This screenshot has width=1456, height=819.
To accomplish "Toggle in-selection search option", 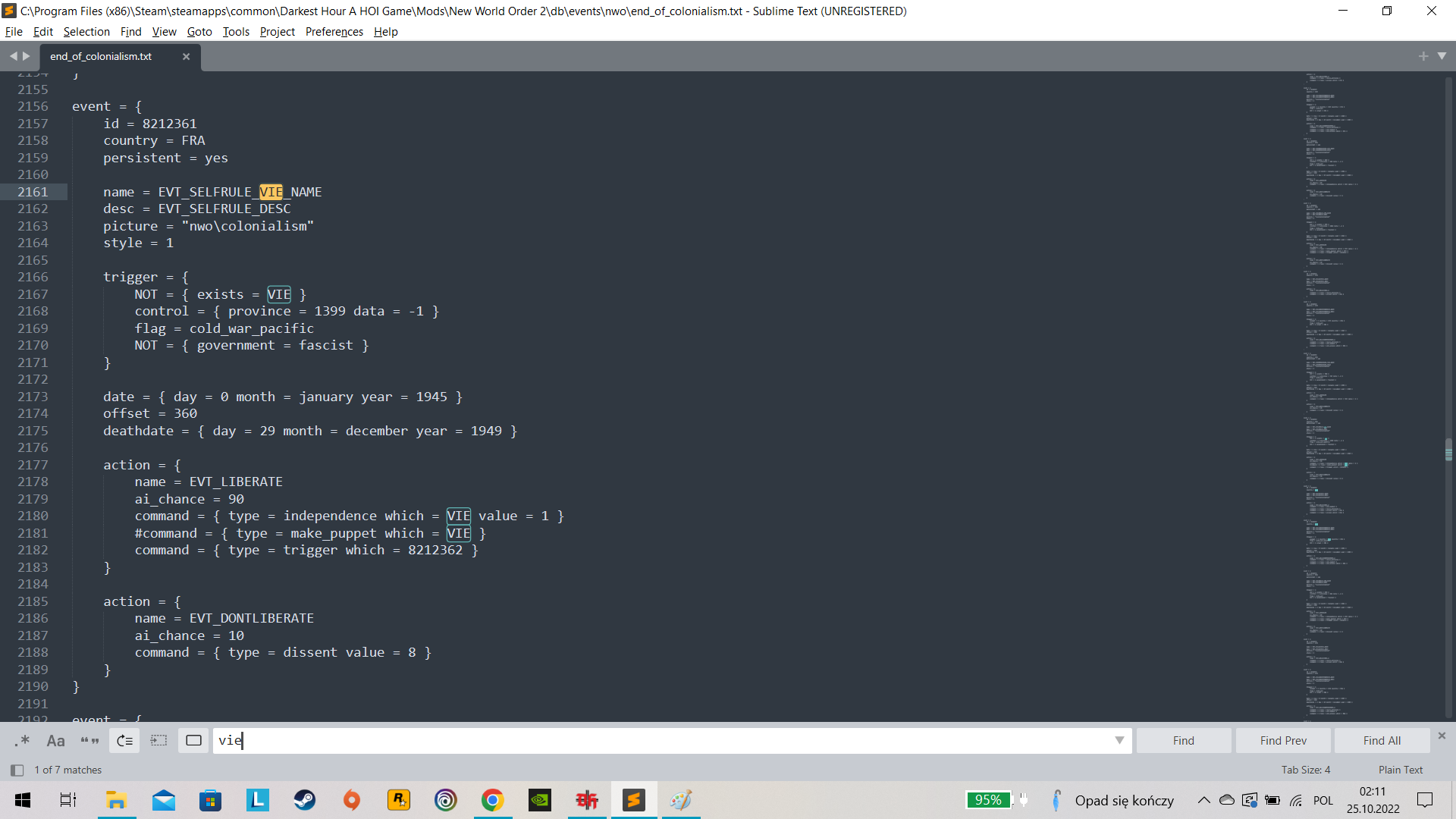I will point(158,741).
